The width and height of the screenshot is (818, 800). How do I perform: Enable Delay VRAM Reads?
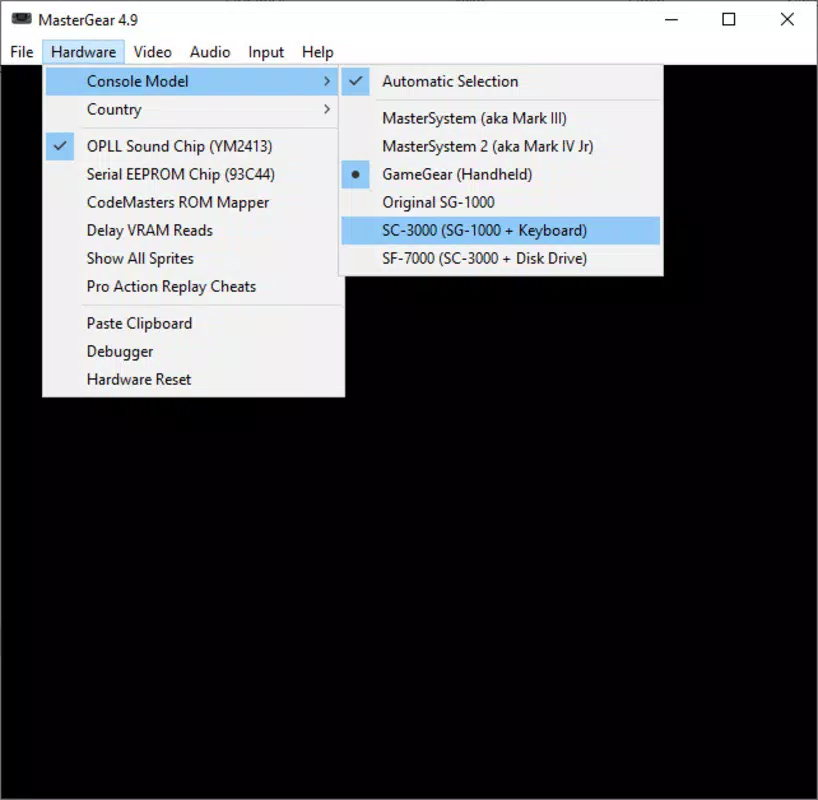[192, 231]
